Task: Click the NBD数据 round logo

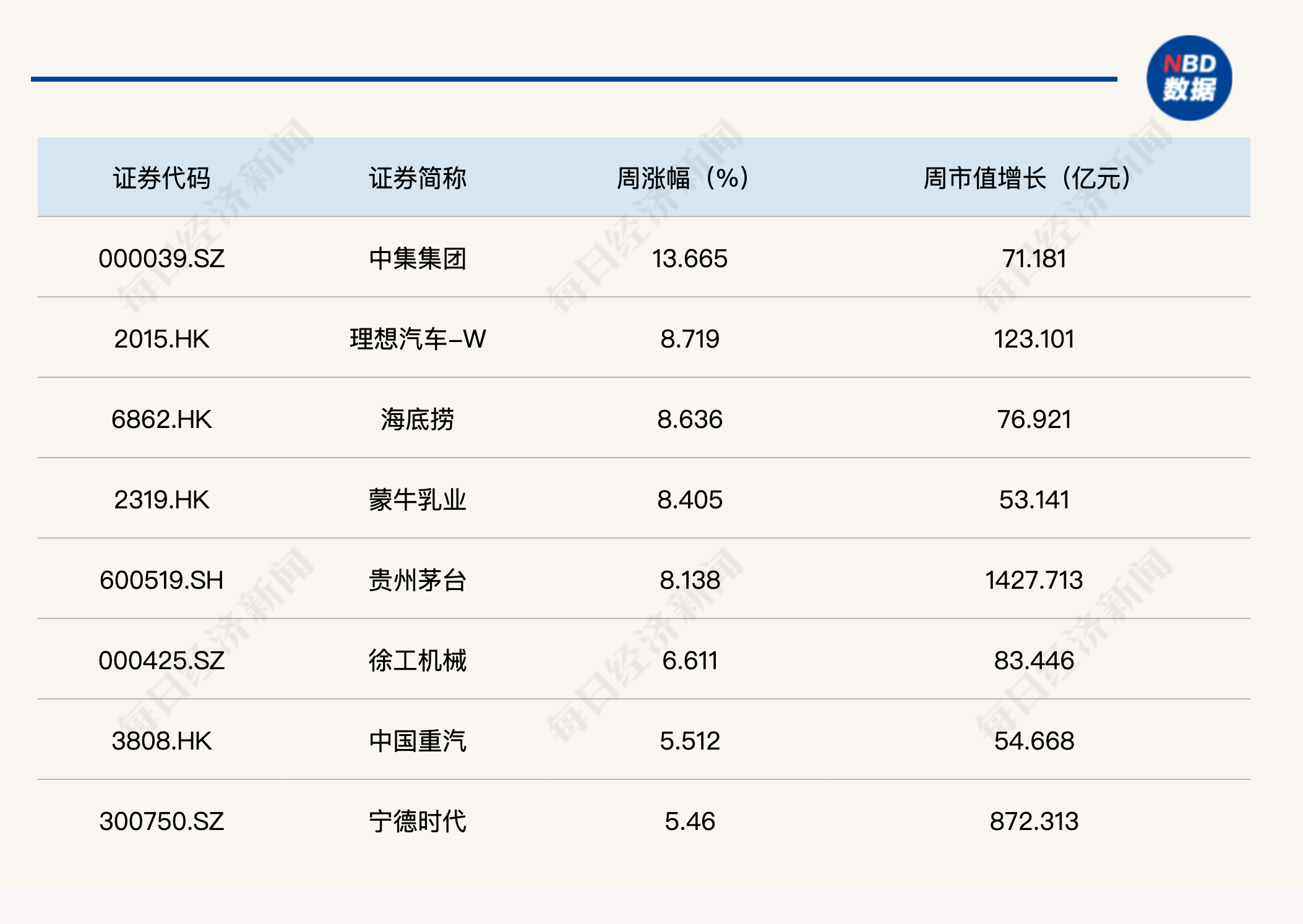Action: pyautogui.click(x=1189, y=78)
